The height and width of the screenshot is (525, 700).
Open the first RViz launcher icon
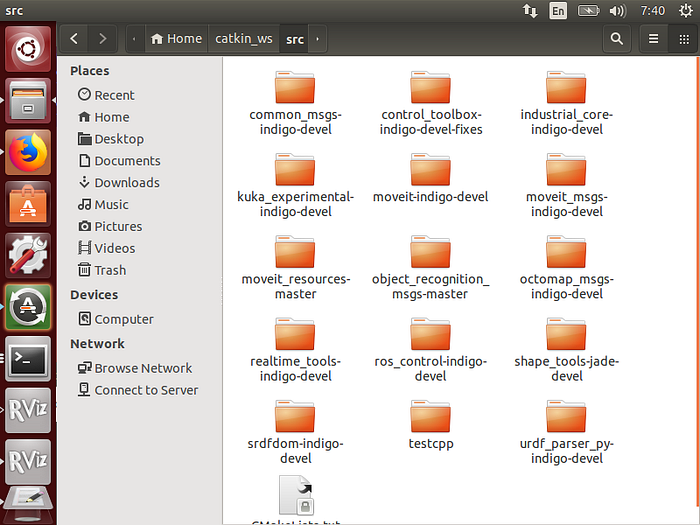28,410
